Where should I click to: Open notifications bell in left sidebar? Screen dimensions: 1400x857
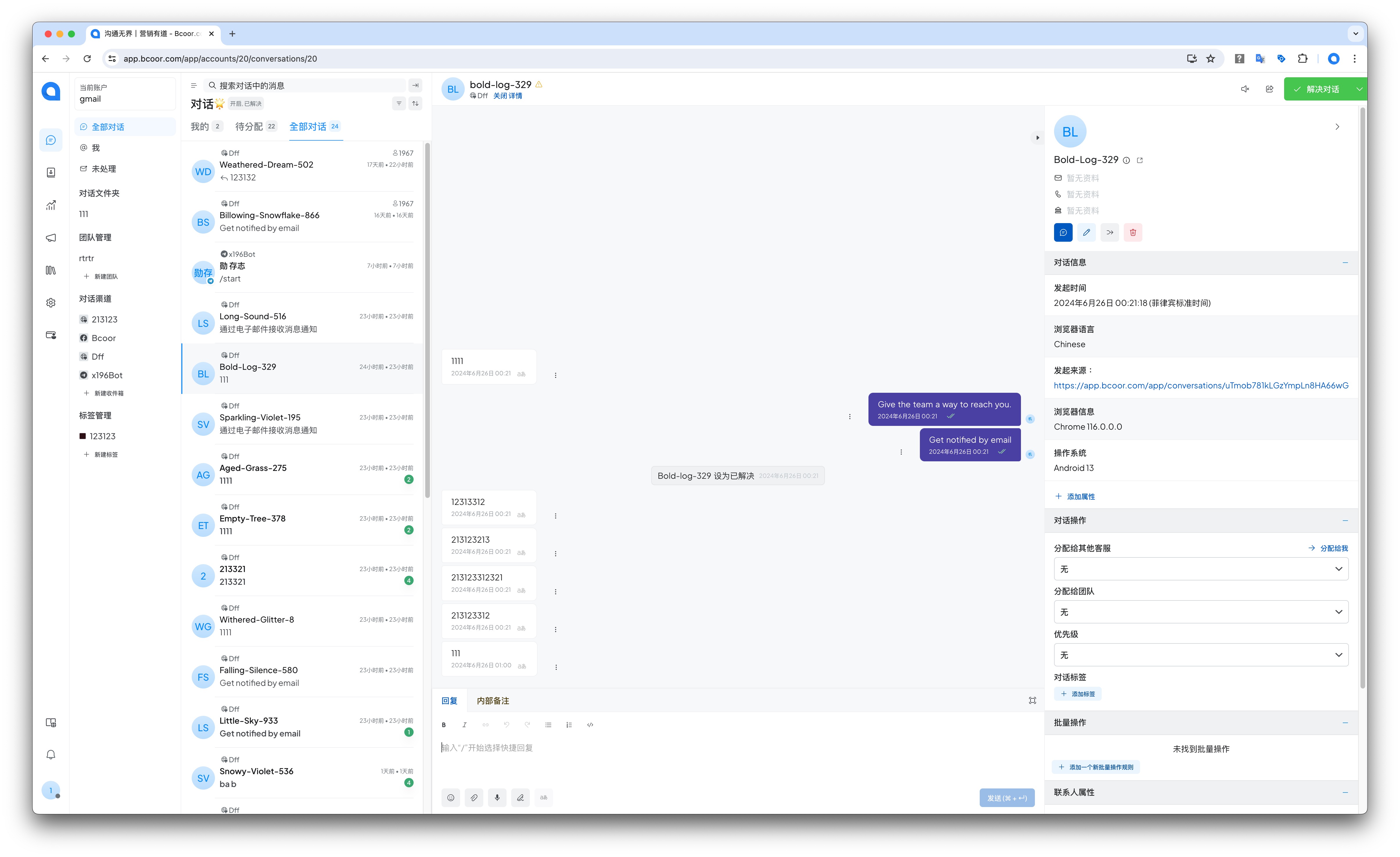51,755
